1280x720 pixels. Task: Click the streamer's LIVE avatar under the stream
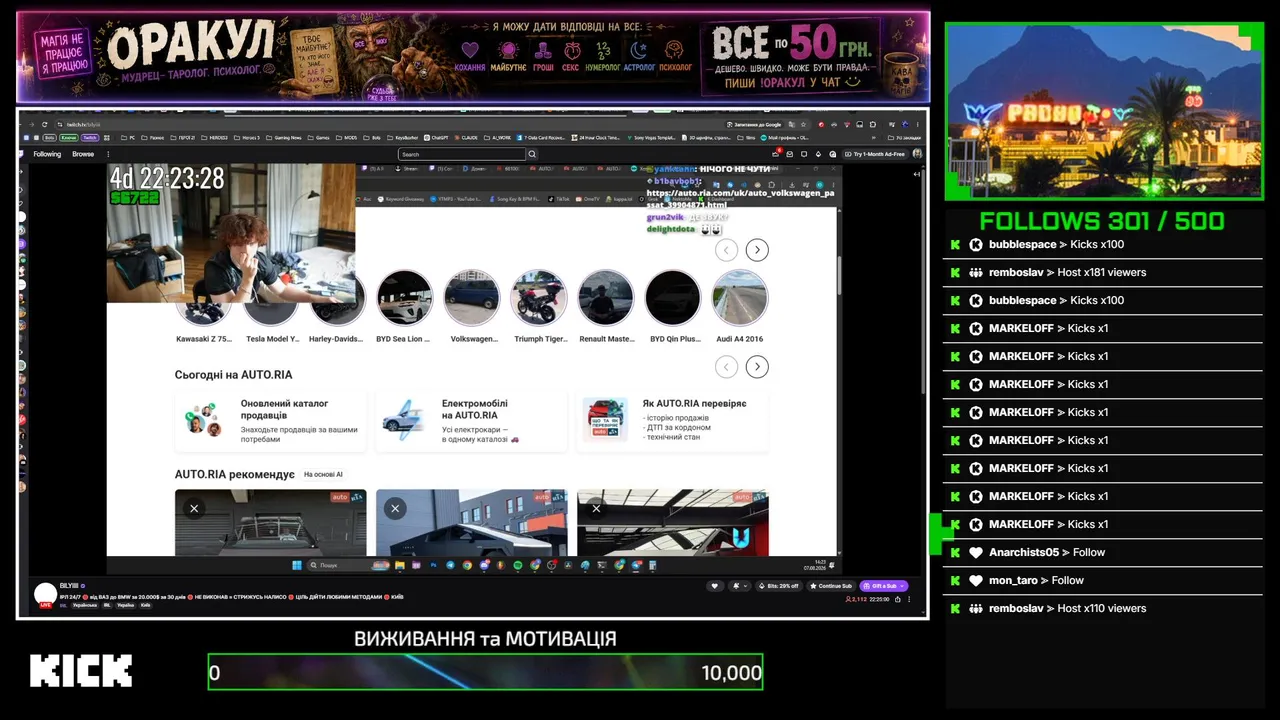pos(45,596)
